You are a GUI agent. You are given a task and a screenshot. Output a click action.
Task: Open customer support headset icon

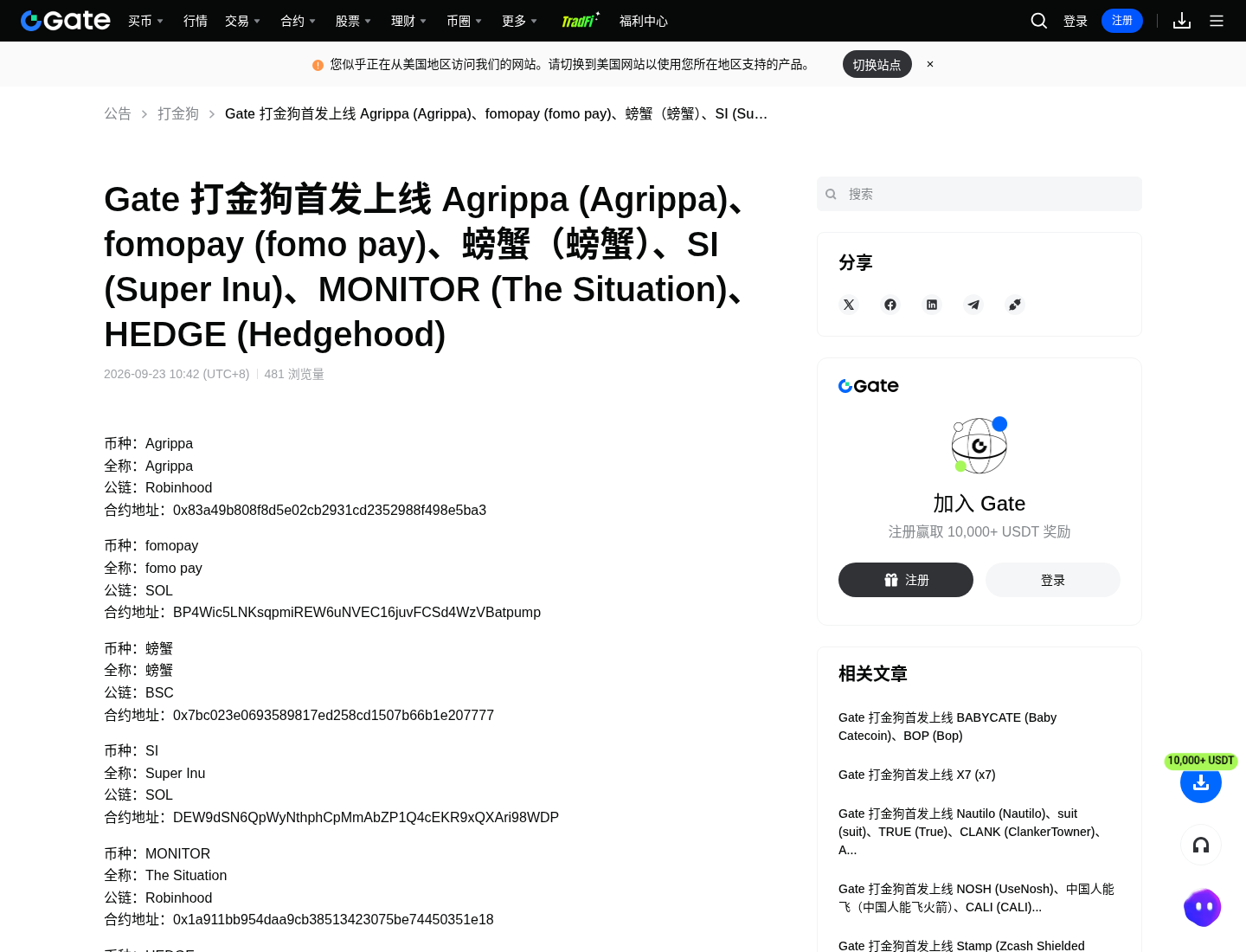(x=1201, y=845)
